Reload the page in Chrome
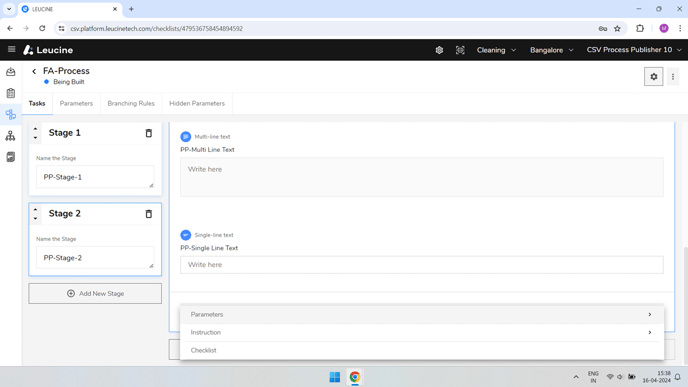Screen dimensions: 688x387 (42, 29)
